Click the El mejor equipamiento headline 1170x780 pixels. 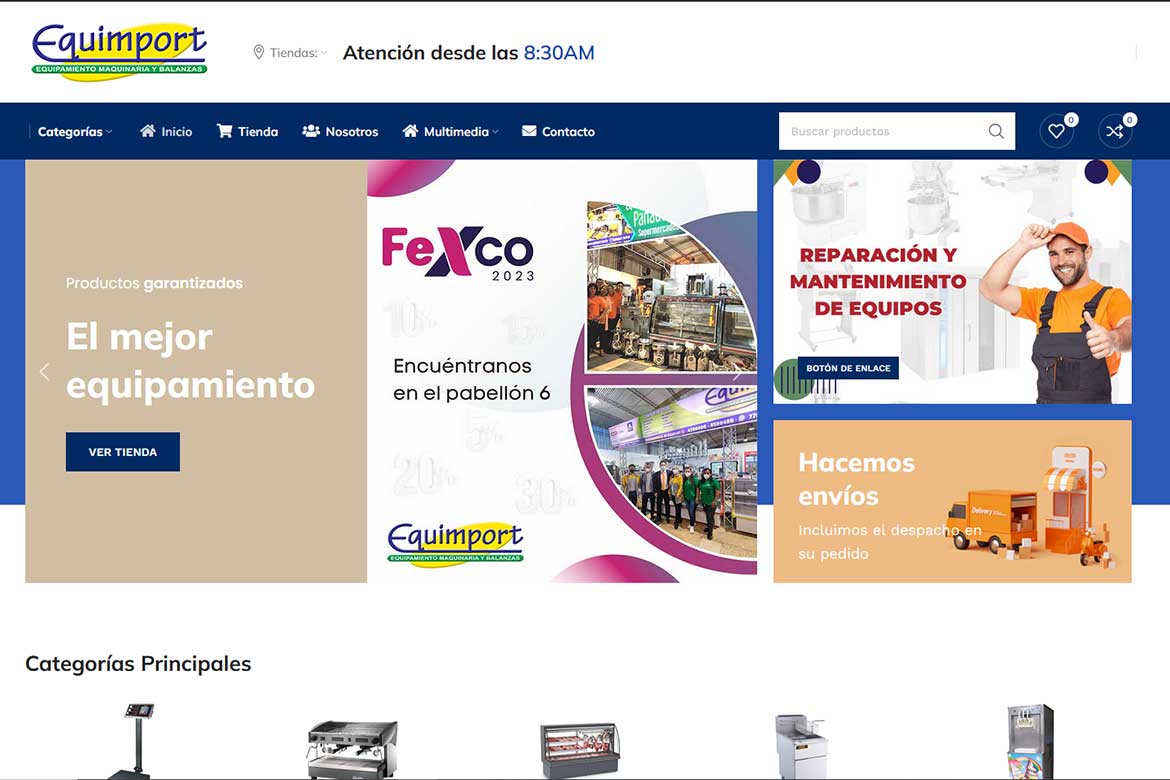tap(190, 361)
